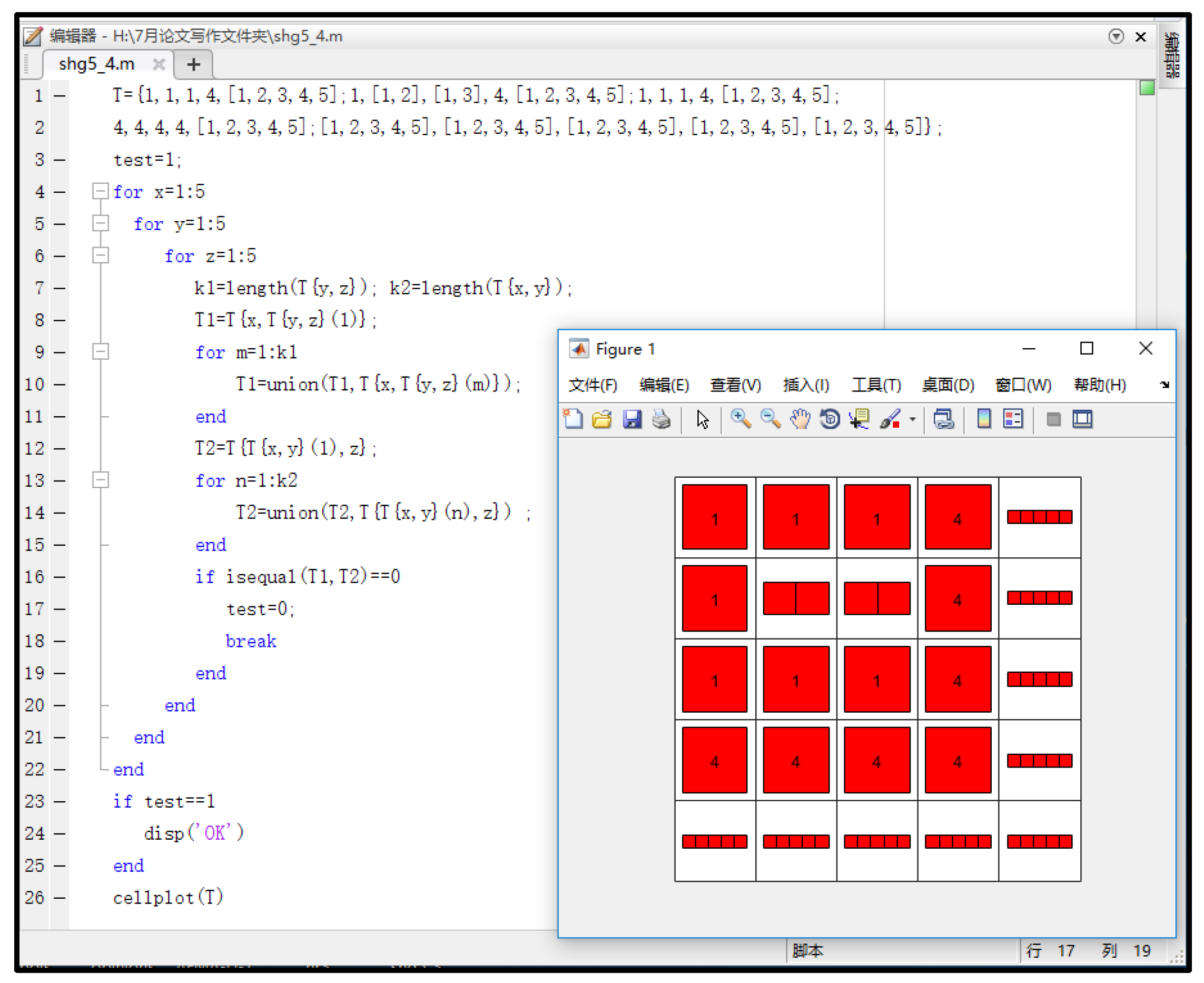Screen dimensions: 1204x983
Task: Select the Pan hand tool
Action: pyautogui.click(x=801, y=419)
